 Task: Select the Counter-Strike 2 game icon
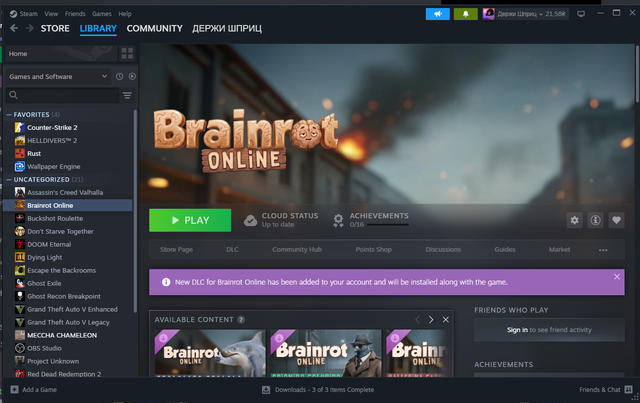tap(20, 127)
